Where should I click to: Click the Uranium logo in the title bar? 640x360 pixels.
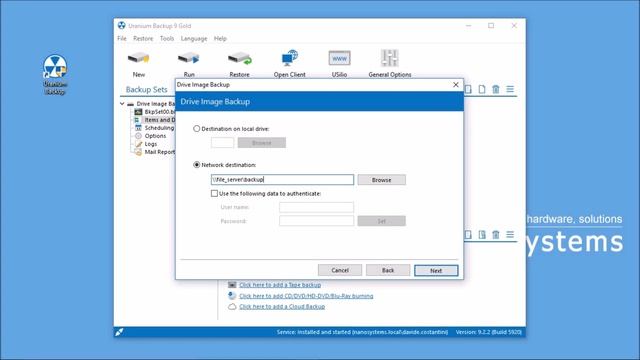122,25
